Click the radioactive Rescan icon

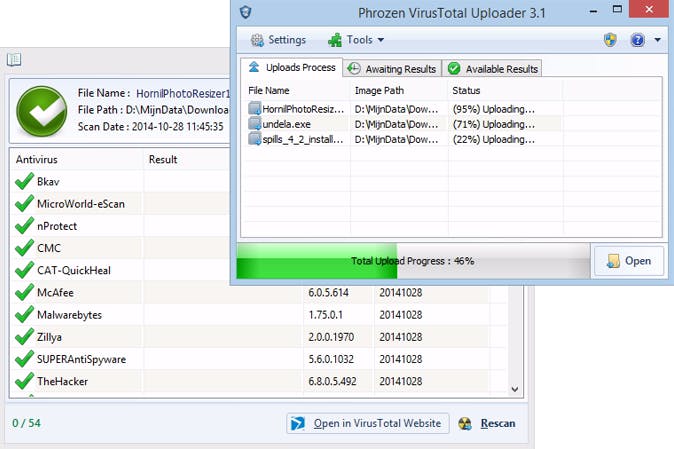tap(465, 424)
